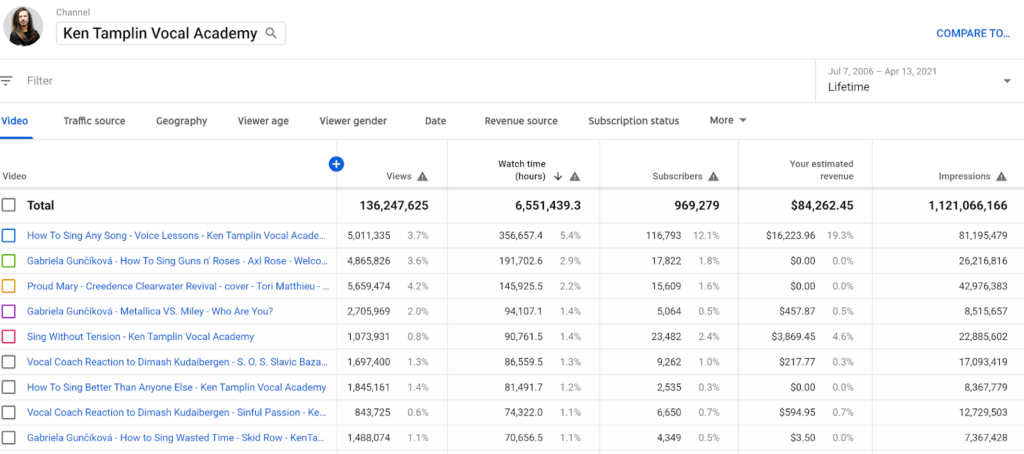Screen dimensions: 1024x454
Task: Toggle checkbox for Dimash Sinful Passion video
Action: [x=8, y=413]
